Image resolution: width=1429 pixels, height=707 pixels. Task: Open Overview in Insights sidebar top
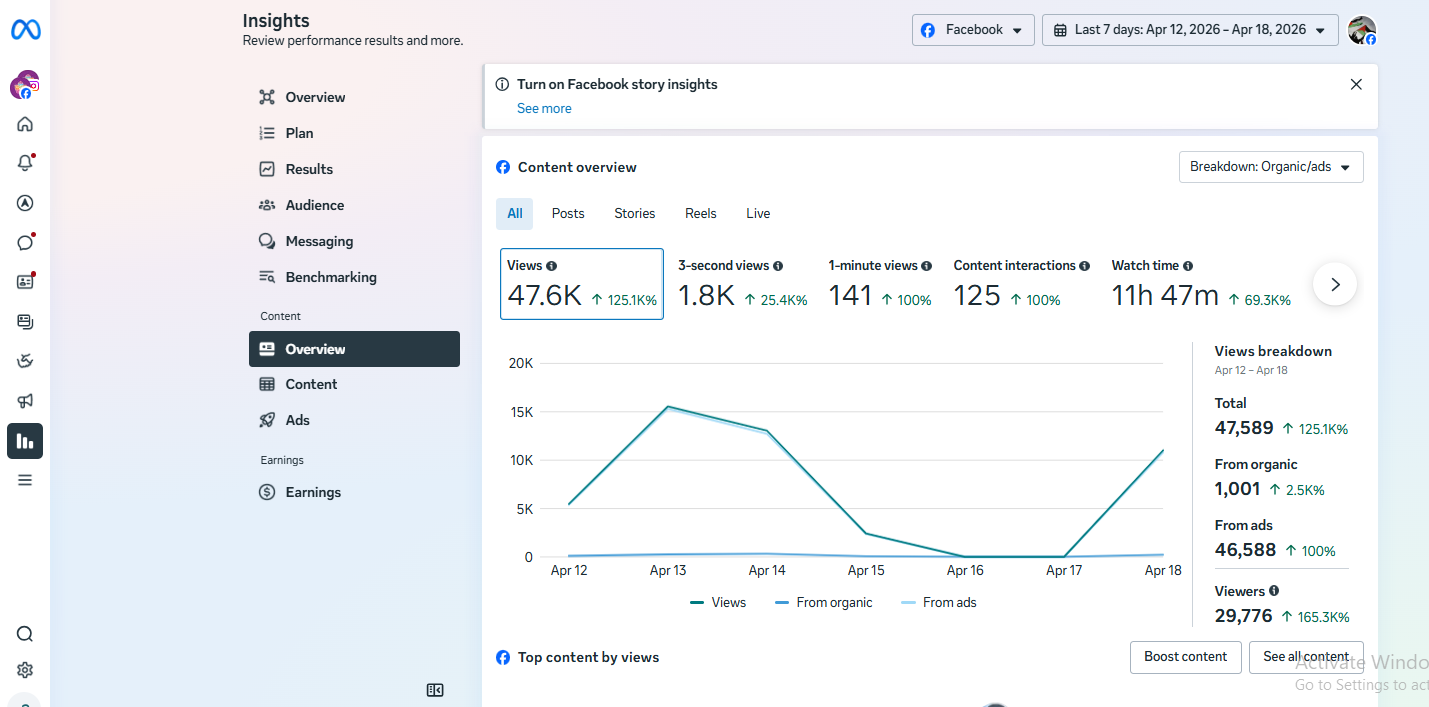coord(354,97)
